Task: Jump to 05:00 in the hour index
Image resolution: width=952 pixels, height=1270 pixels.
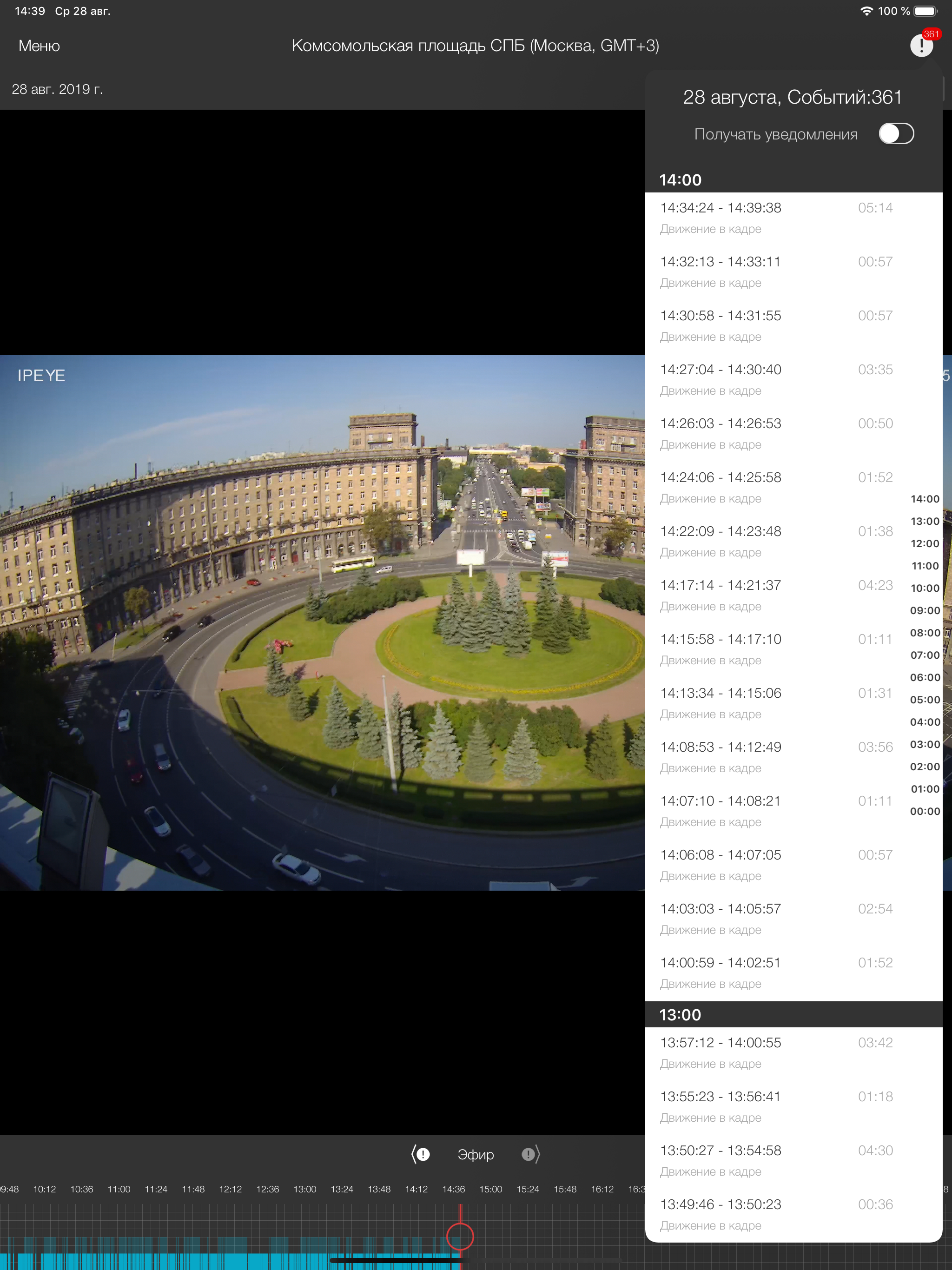Action: (925, 701)
